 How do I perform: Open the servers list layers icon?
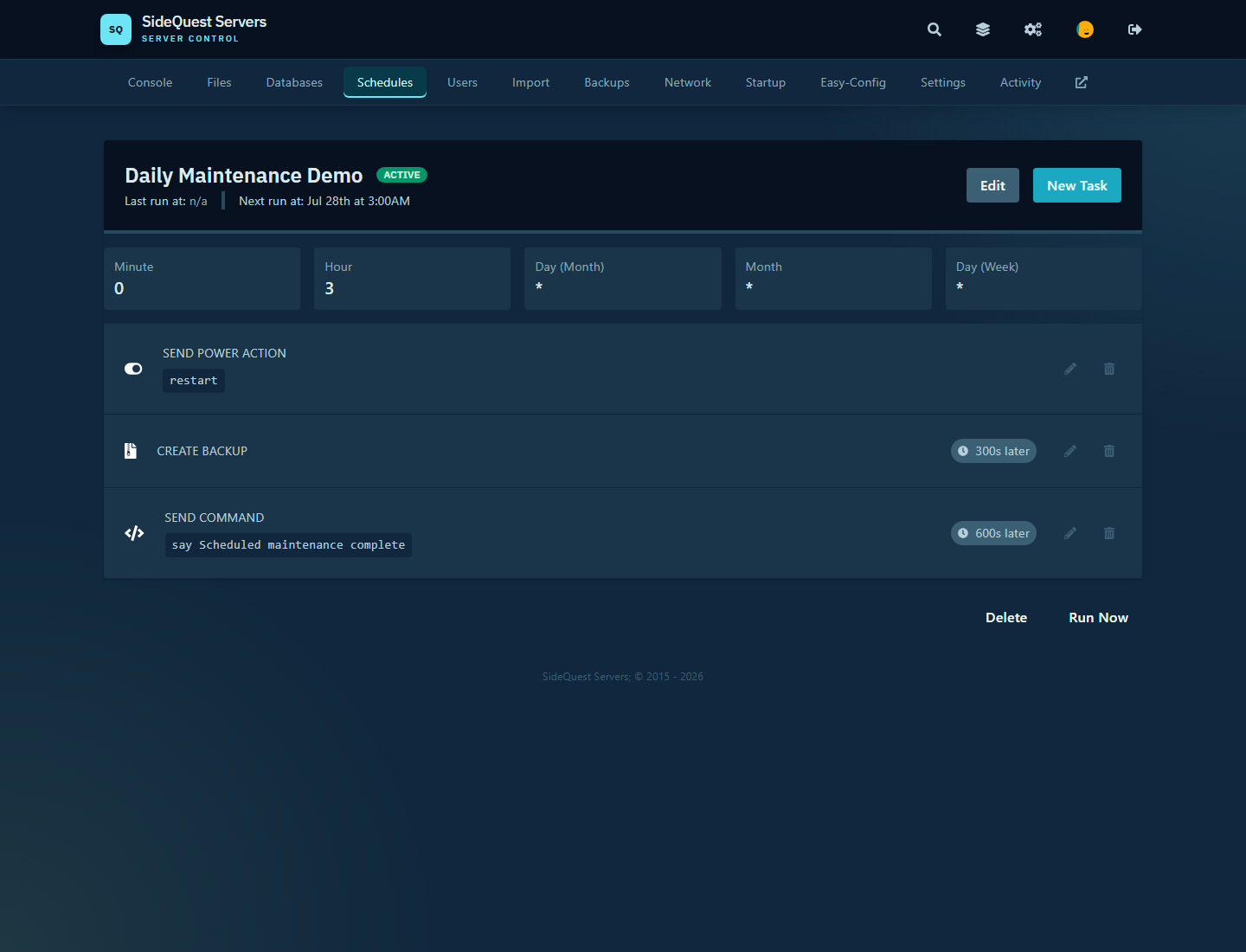983,29
